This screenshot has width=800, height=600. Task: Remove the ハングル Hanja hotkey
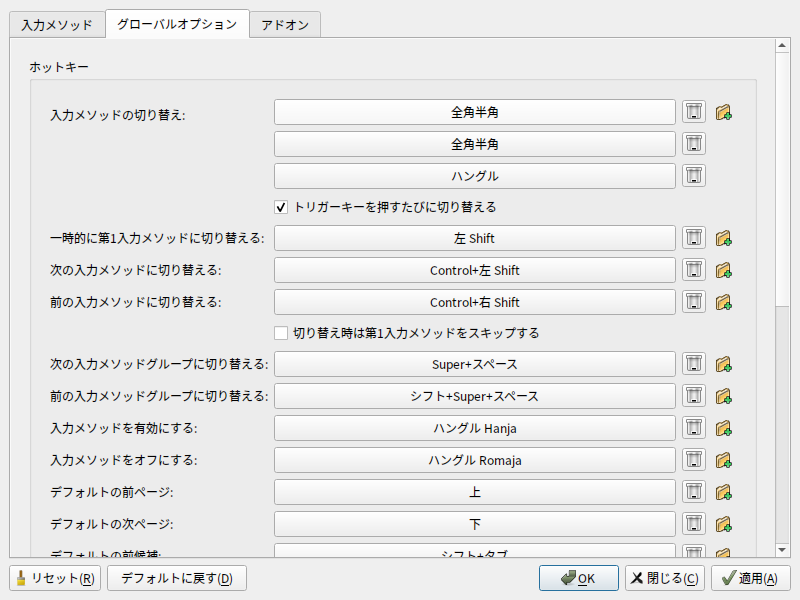point(694,428)
